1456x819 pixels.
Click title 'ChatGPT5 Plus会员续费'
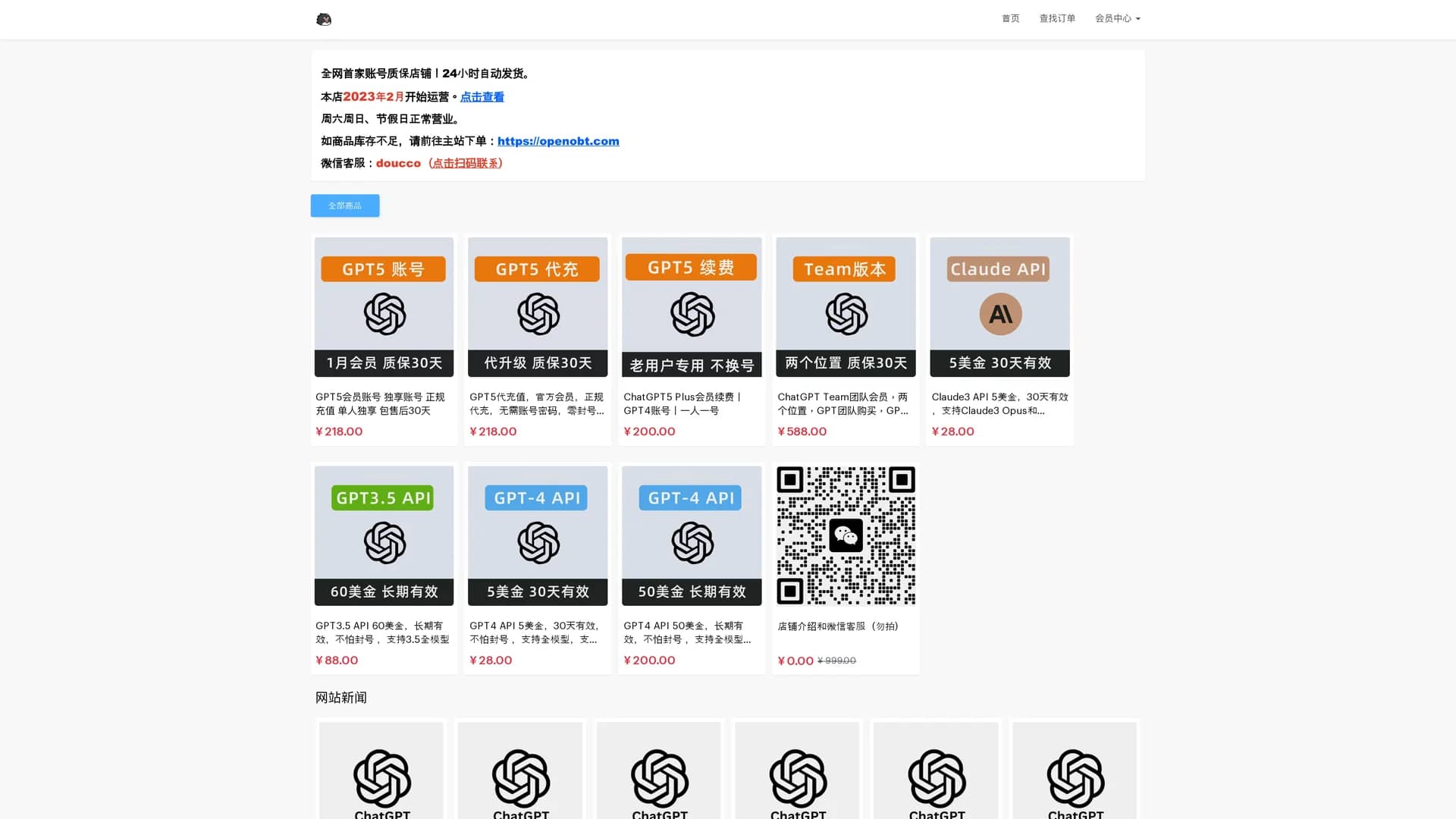(x=682, y=403)
